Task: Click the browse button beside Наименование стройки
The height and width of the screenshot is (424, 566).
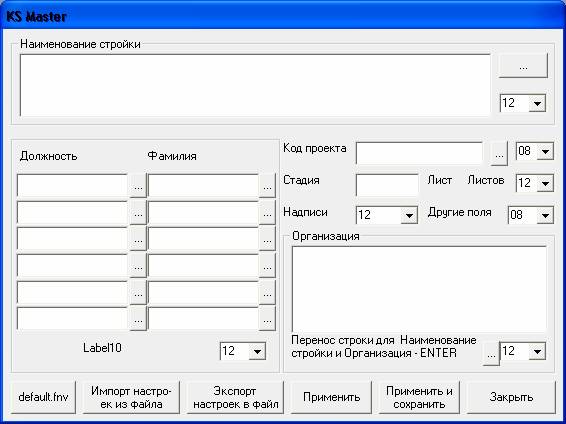Action: 523,66
